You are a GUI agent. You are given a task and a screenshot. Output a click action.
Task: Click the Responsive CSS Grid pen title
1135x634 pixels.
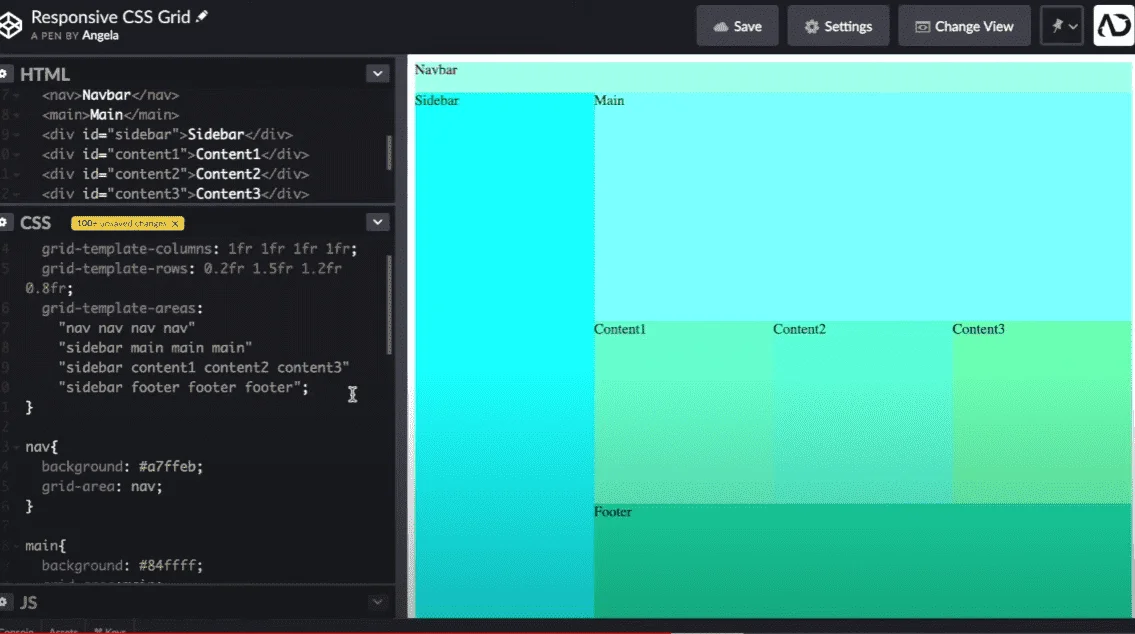111,17
